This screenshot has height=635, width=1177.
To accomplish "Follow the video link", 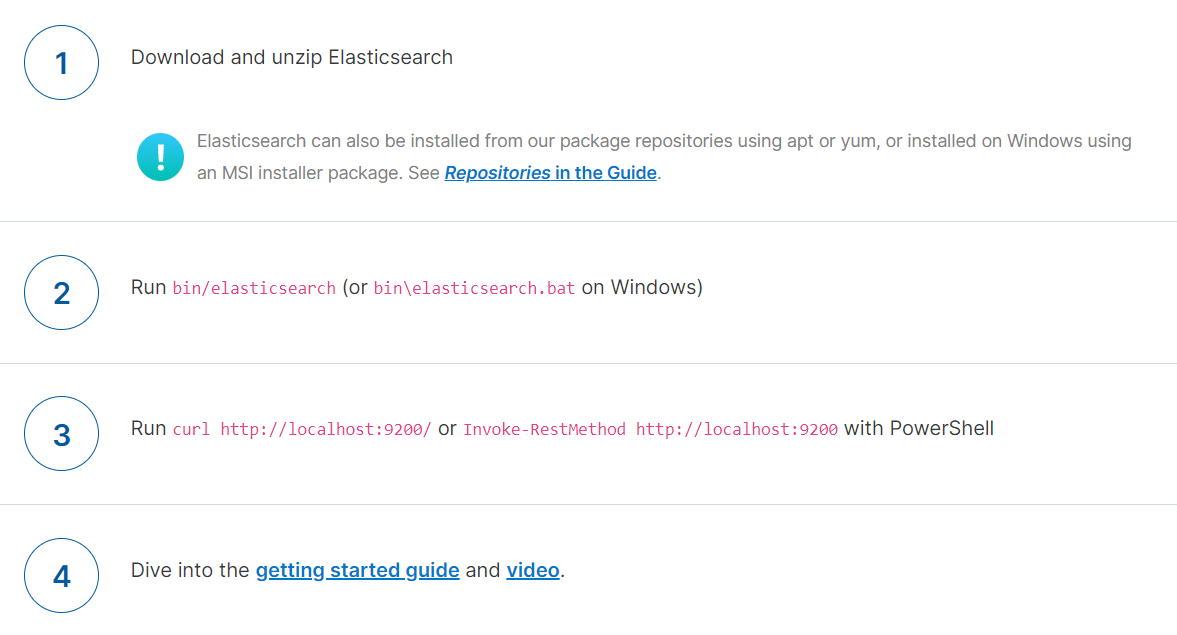I will tap(532, 571).
